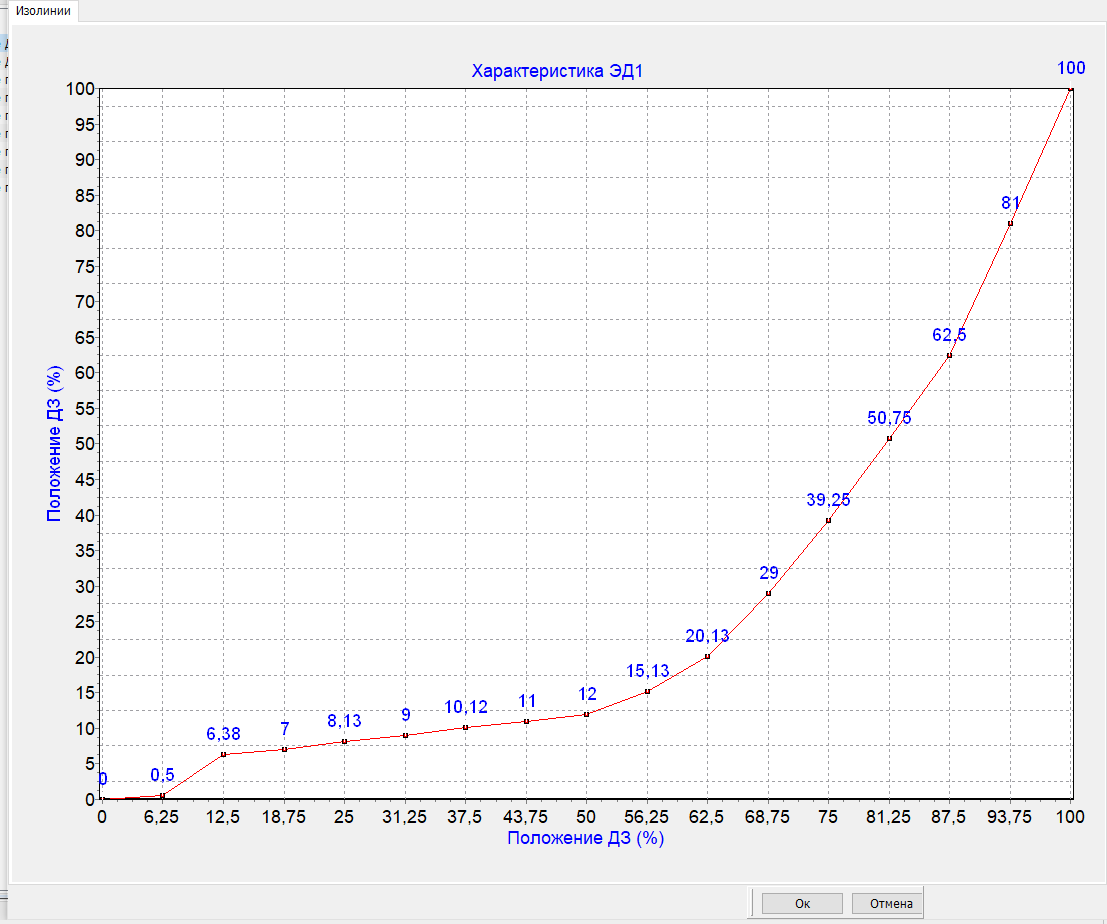Select the curve marker at value 62,5
The height and width of the screenshot is (924, 1107).
click(949, 355)
